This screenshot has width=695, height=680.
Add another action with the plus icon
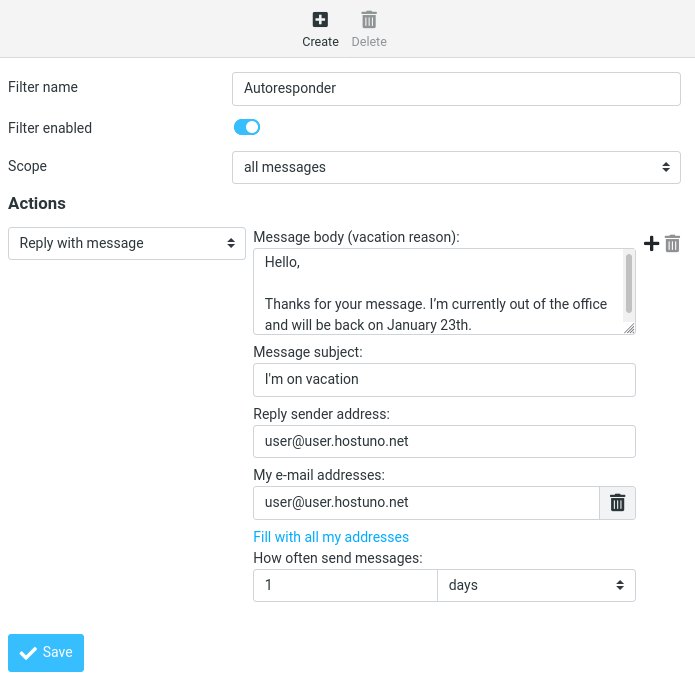point(651,243)
